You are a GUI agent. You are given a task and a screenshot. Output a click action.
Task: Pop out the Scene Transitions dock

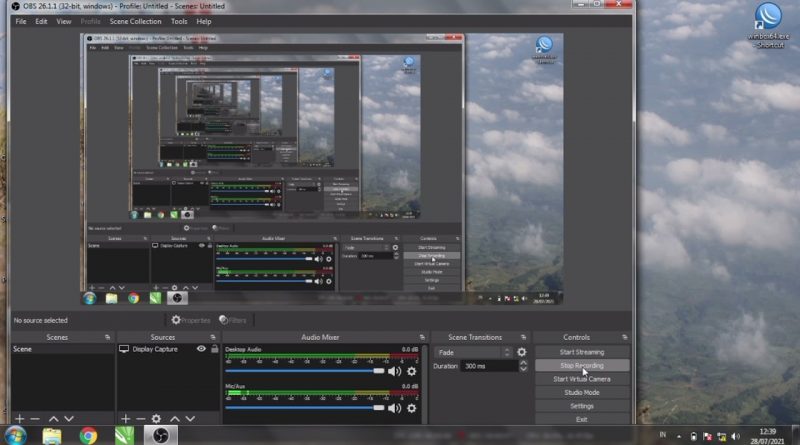[x=523, y=337]
